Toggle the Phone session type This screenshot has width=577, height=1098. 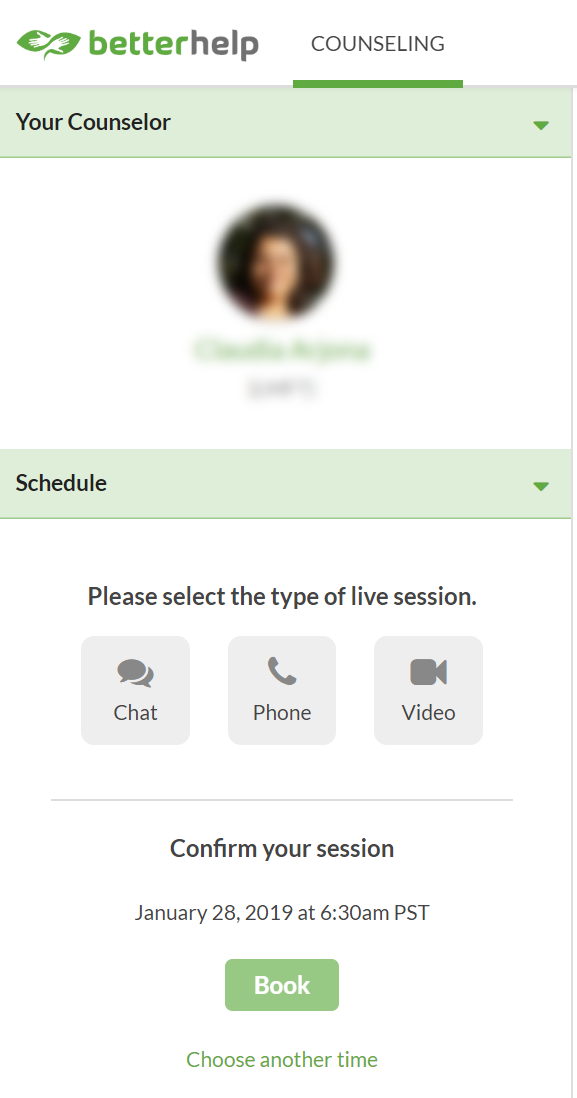pos(281,690)
